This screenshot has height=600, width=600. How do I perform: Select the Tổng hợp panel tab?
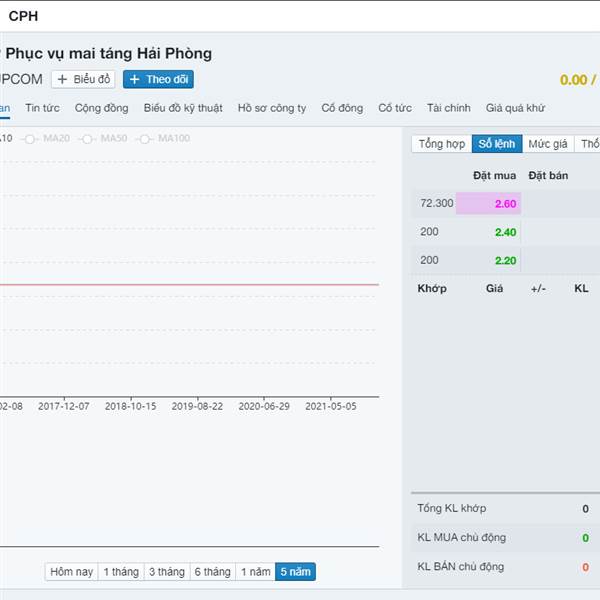pos(442,144)
